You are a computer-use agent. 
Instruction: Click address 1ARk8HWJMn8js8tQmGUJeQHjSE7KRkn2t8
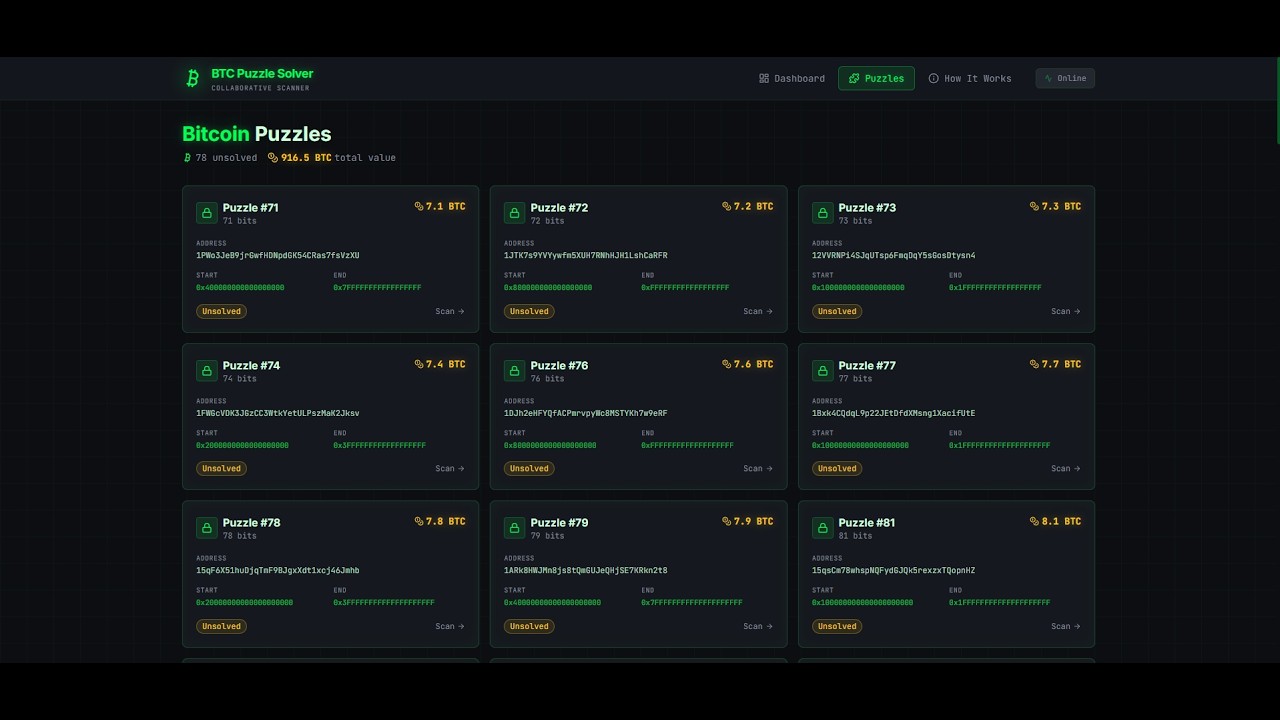(586, 570)
